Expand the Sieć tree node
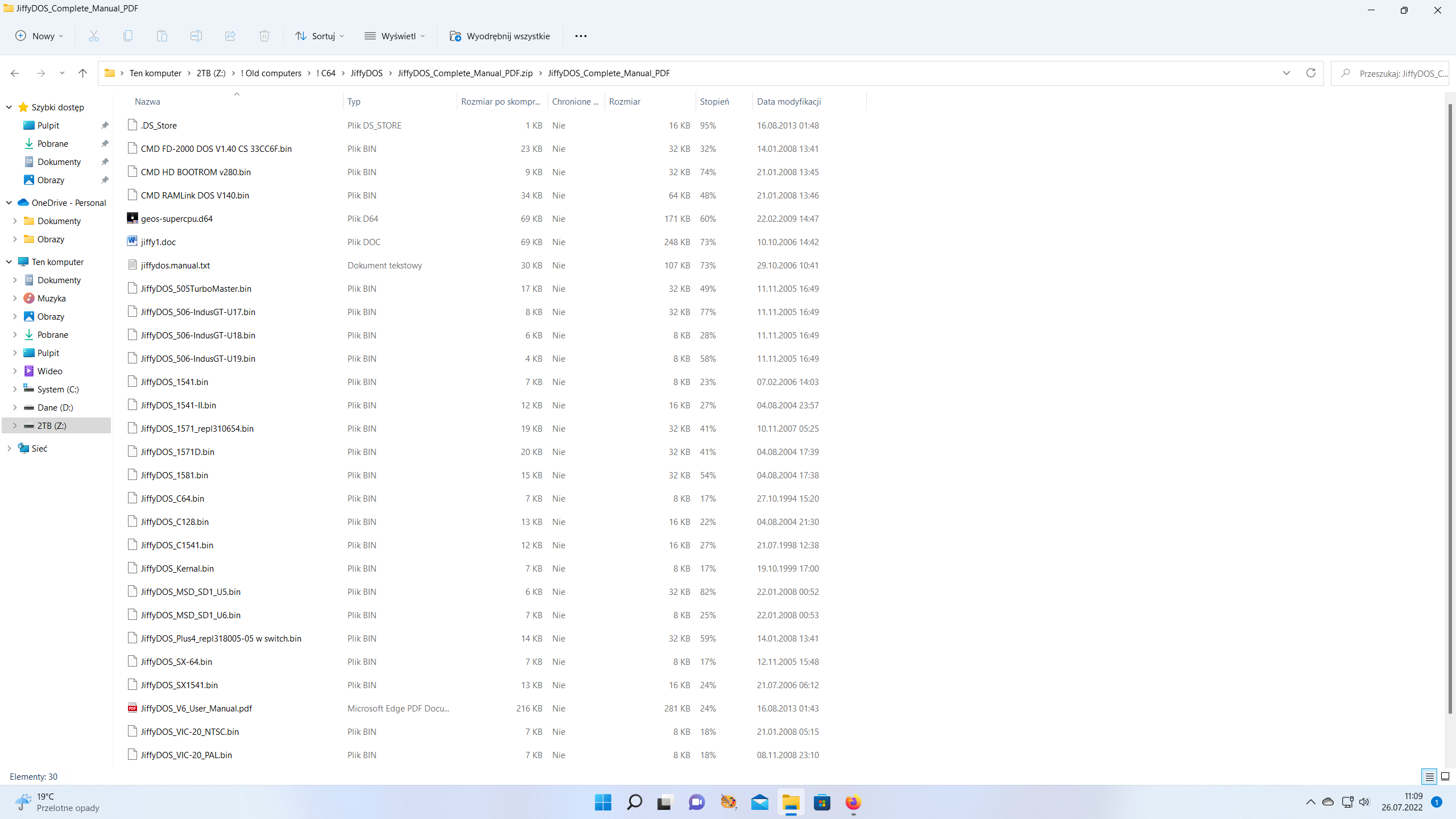Viewport: 1456px width, 819px height. pos(9,448)
